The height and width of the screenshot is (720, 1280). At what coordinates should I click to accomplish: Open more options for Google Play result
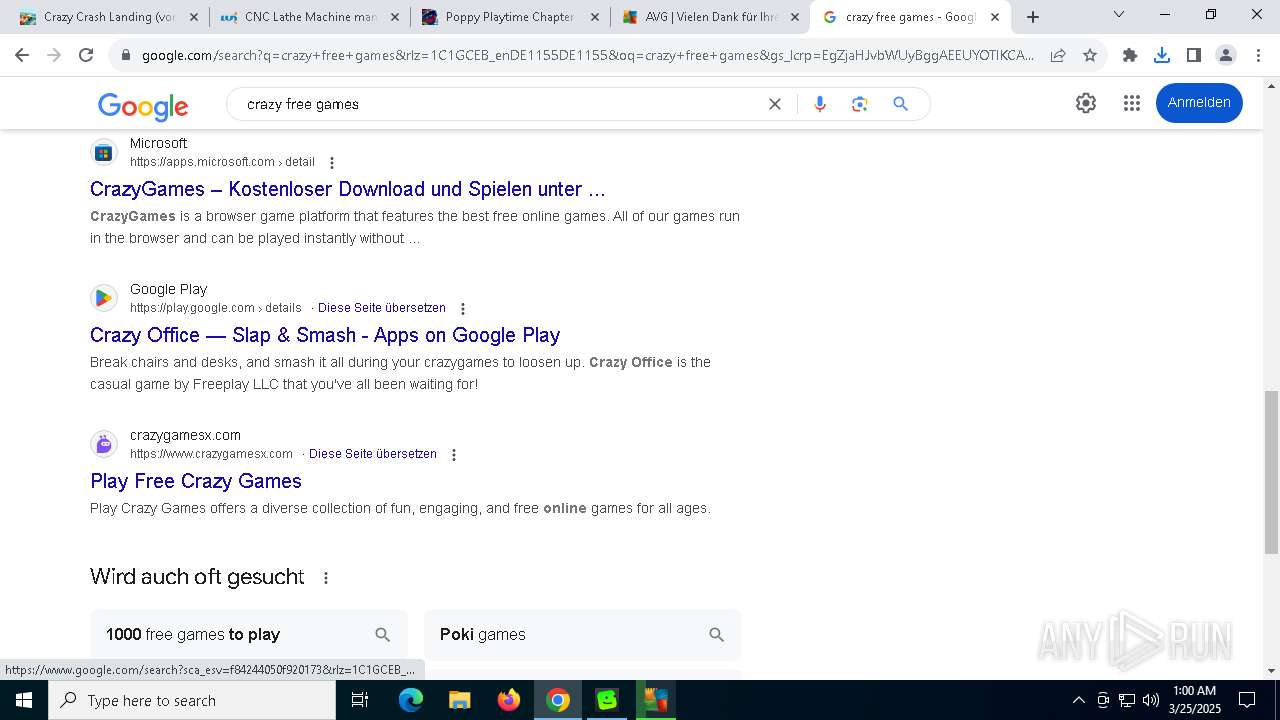coord(462,309)
